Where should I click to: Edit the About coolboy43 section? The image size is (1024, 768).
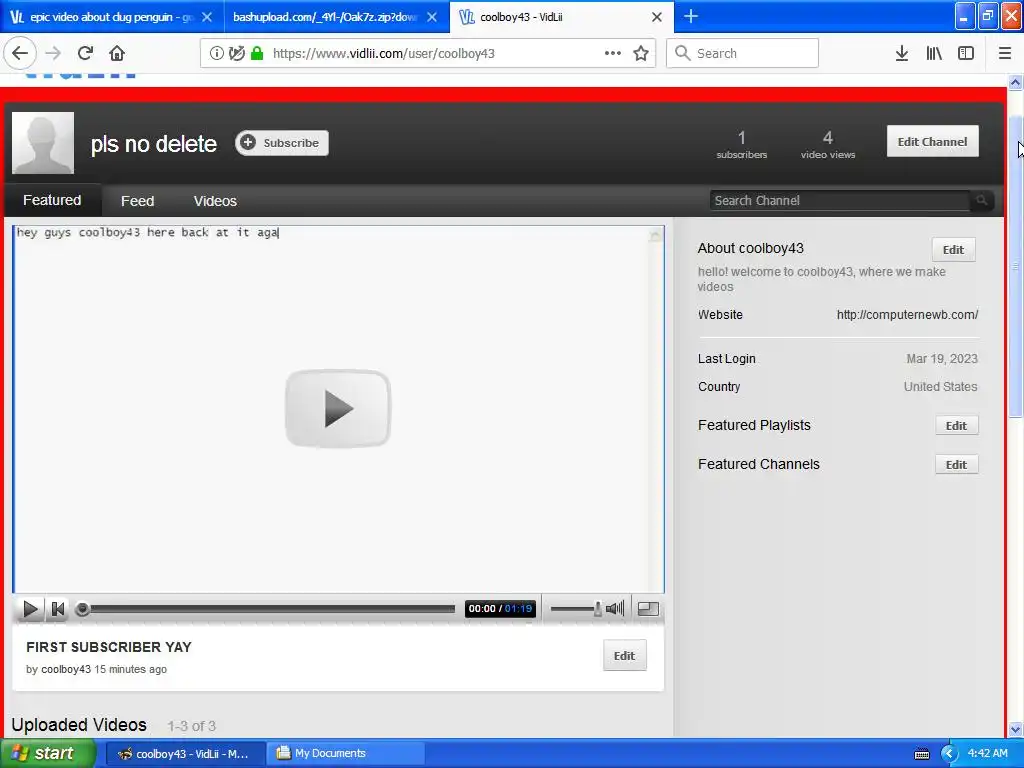point(953,249)
